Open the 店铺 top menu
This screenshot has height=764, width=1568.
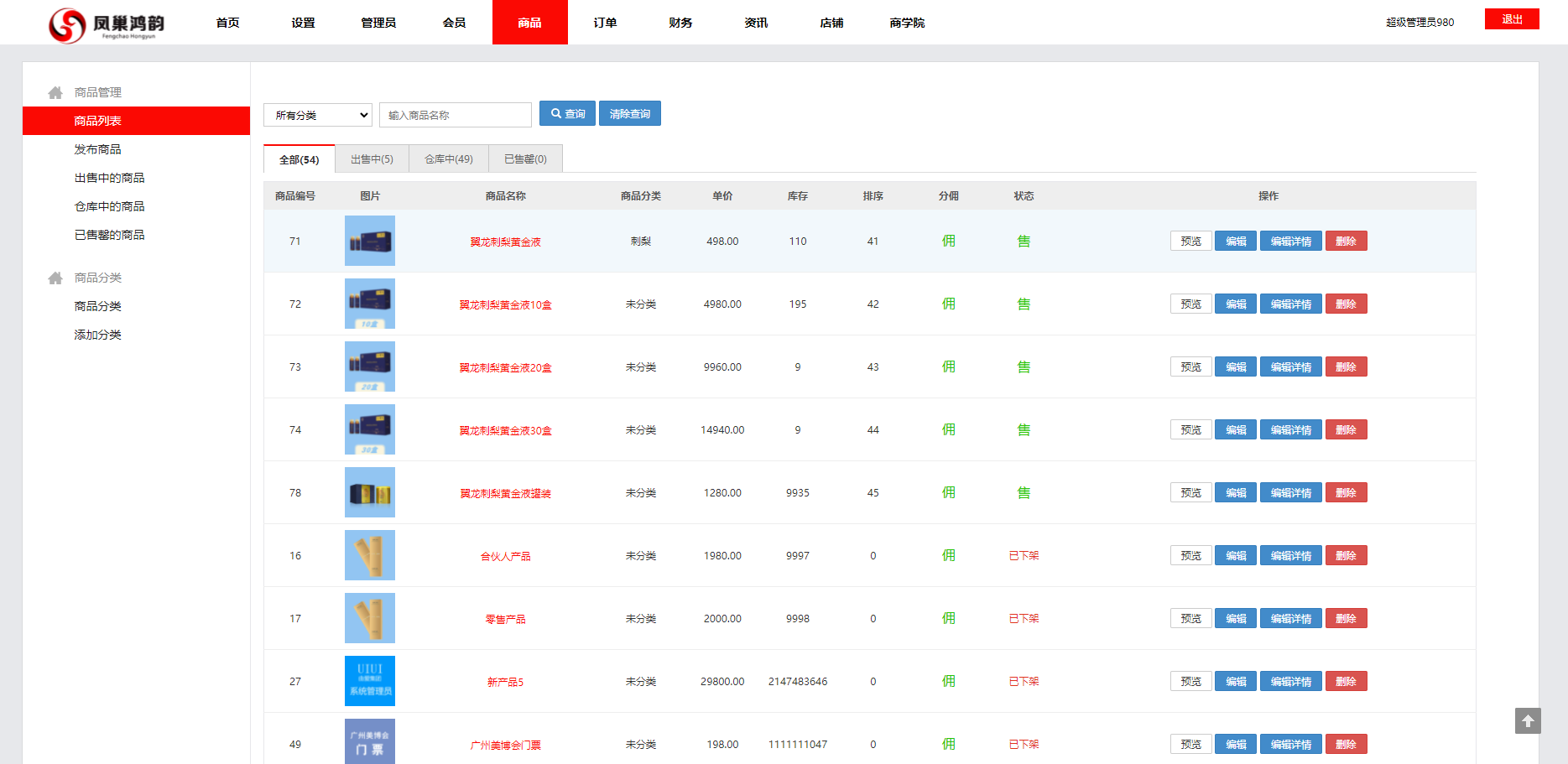(x=831, y=23)
